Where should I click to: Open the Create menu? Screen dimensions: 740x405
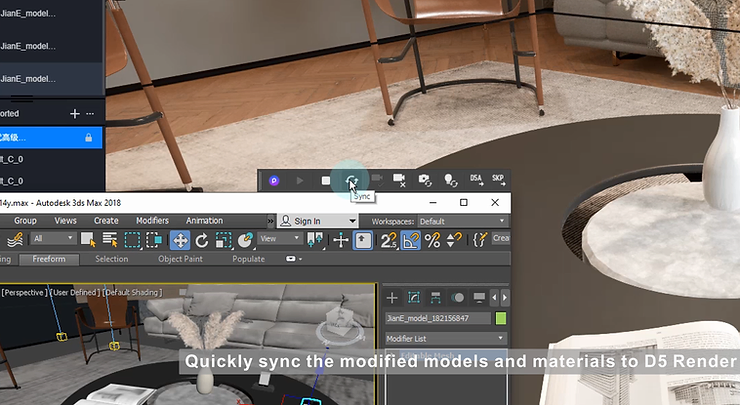coord(106,221)
